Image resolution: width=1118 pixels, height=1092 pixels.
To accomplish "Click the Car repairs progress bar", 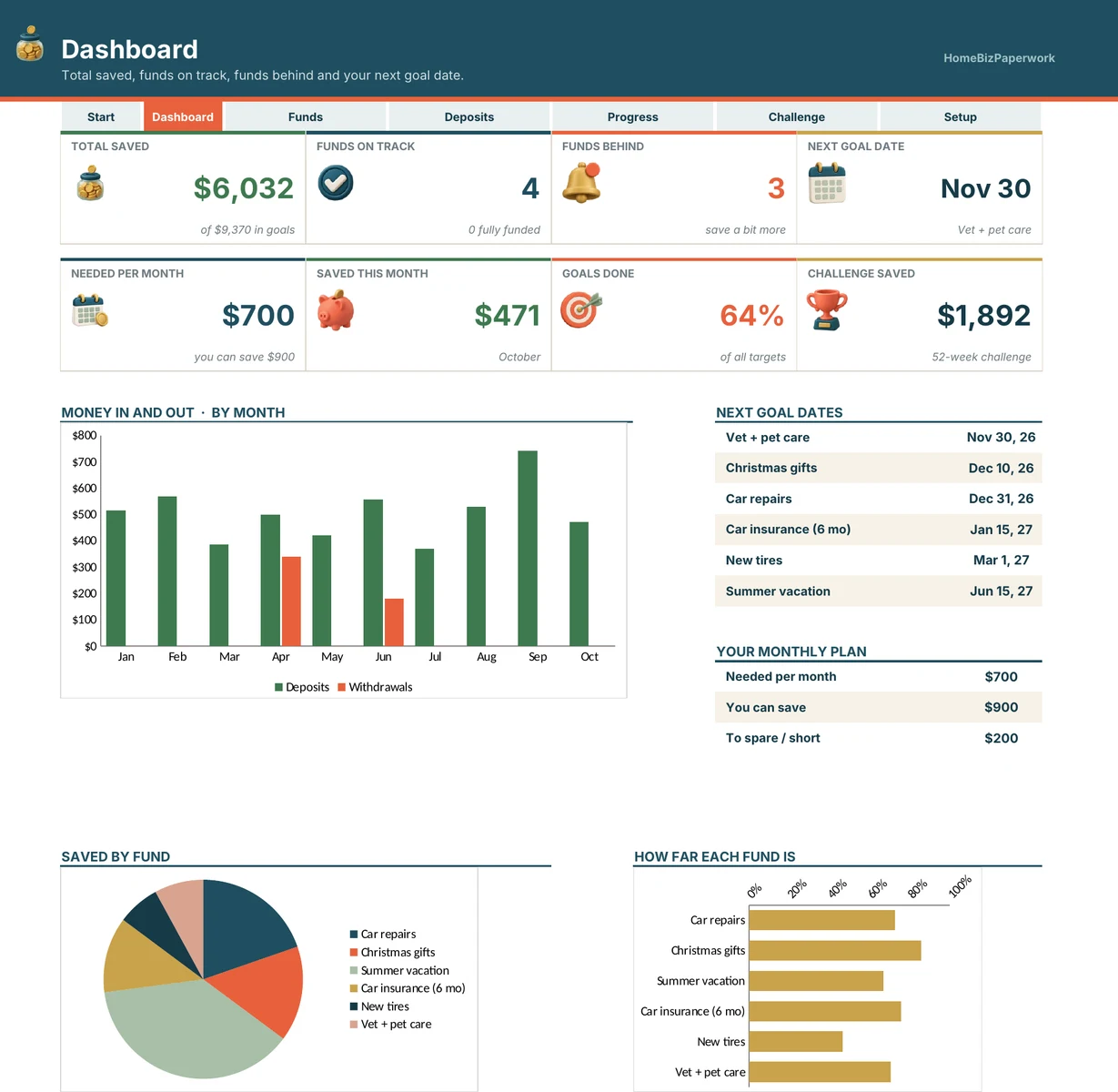I will 822,920.
